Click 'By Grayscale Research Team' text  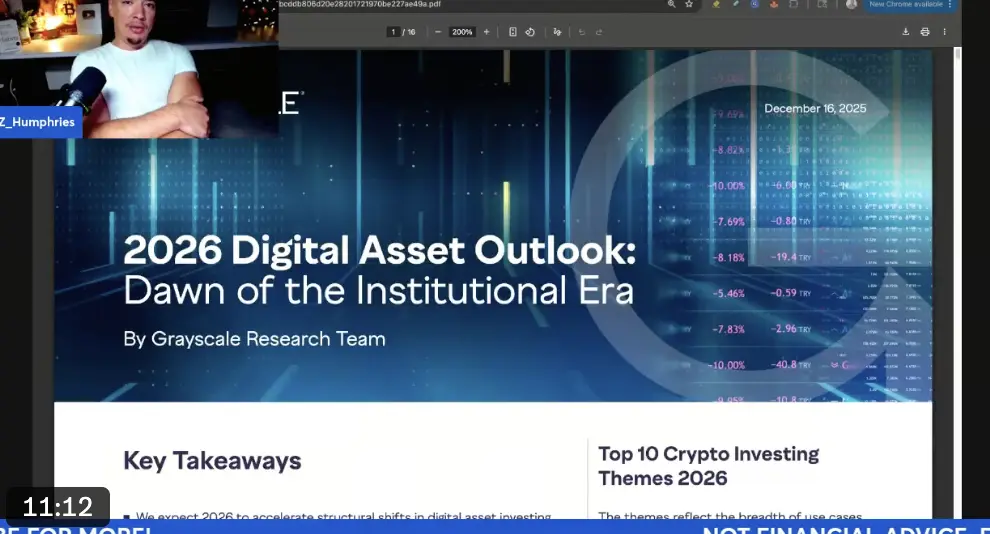click(x=254, y=339)
